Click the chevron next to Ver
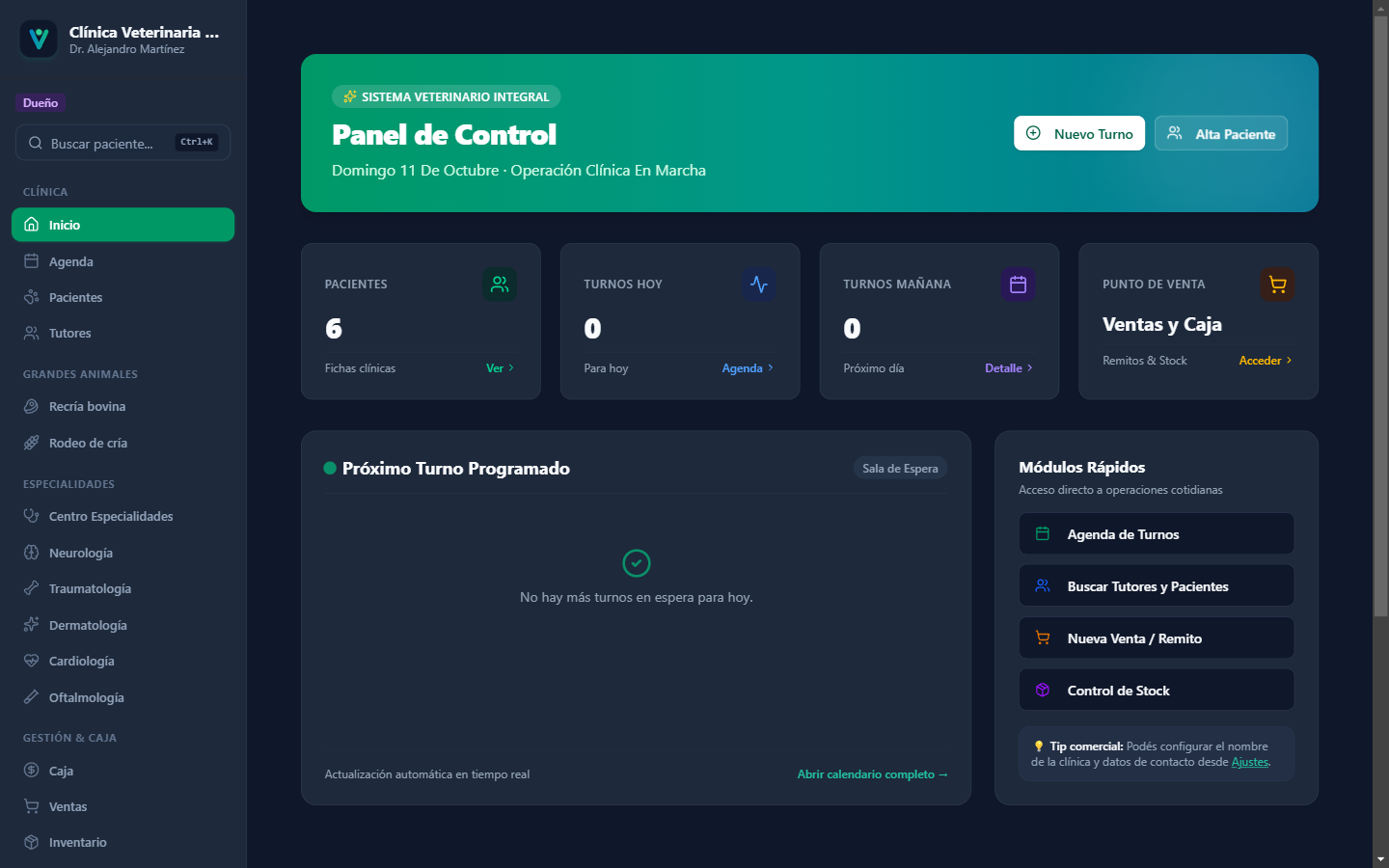 pyautogui.click(x=511, y=368)
